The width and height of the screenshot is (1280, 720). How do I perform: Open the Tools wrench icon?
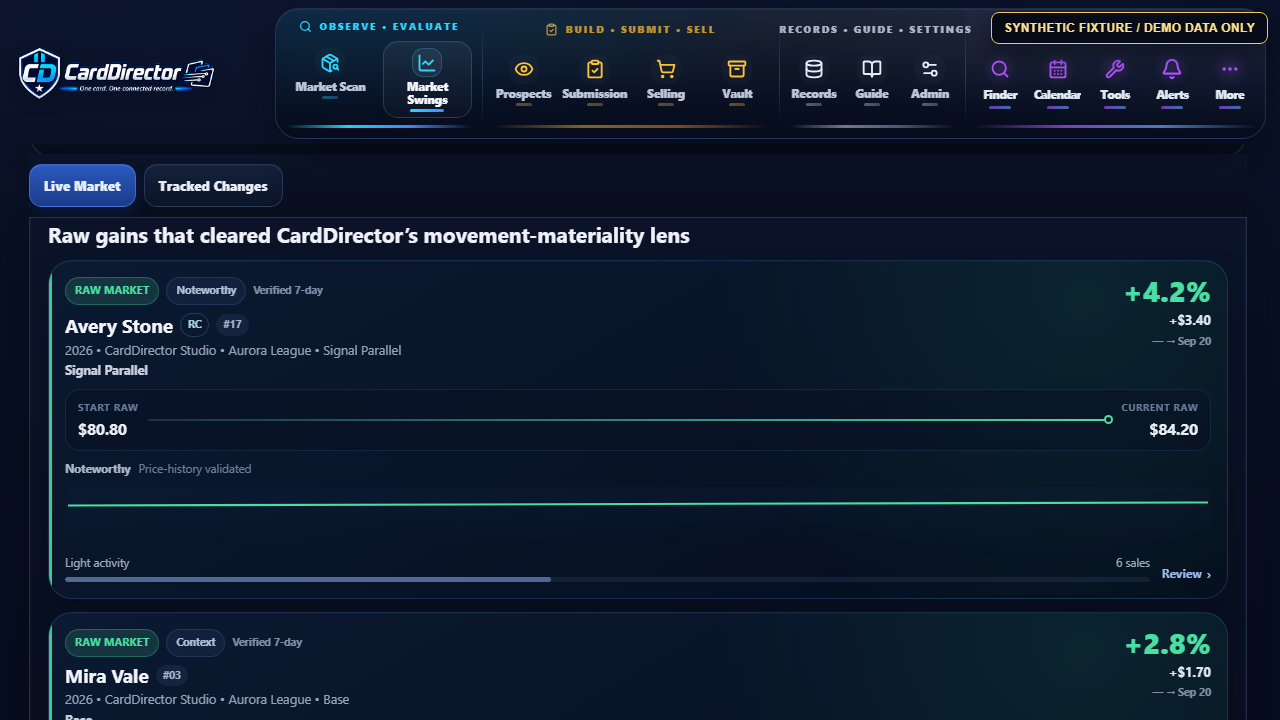(1115, 69)
